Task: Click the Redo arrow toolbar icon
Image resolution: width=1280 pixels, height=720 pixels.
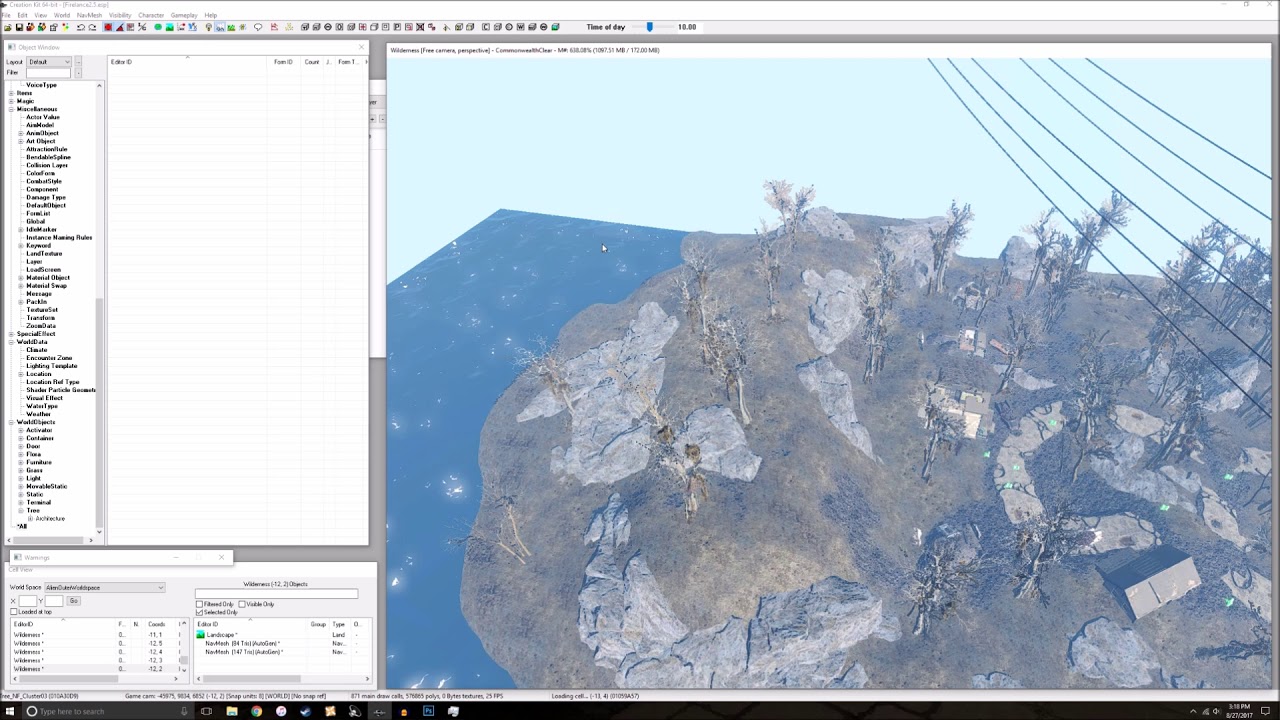Action: point(92,27)
